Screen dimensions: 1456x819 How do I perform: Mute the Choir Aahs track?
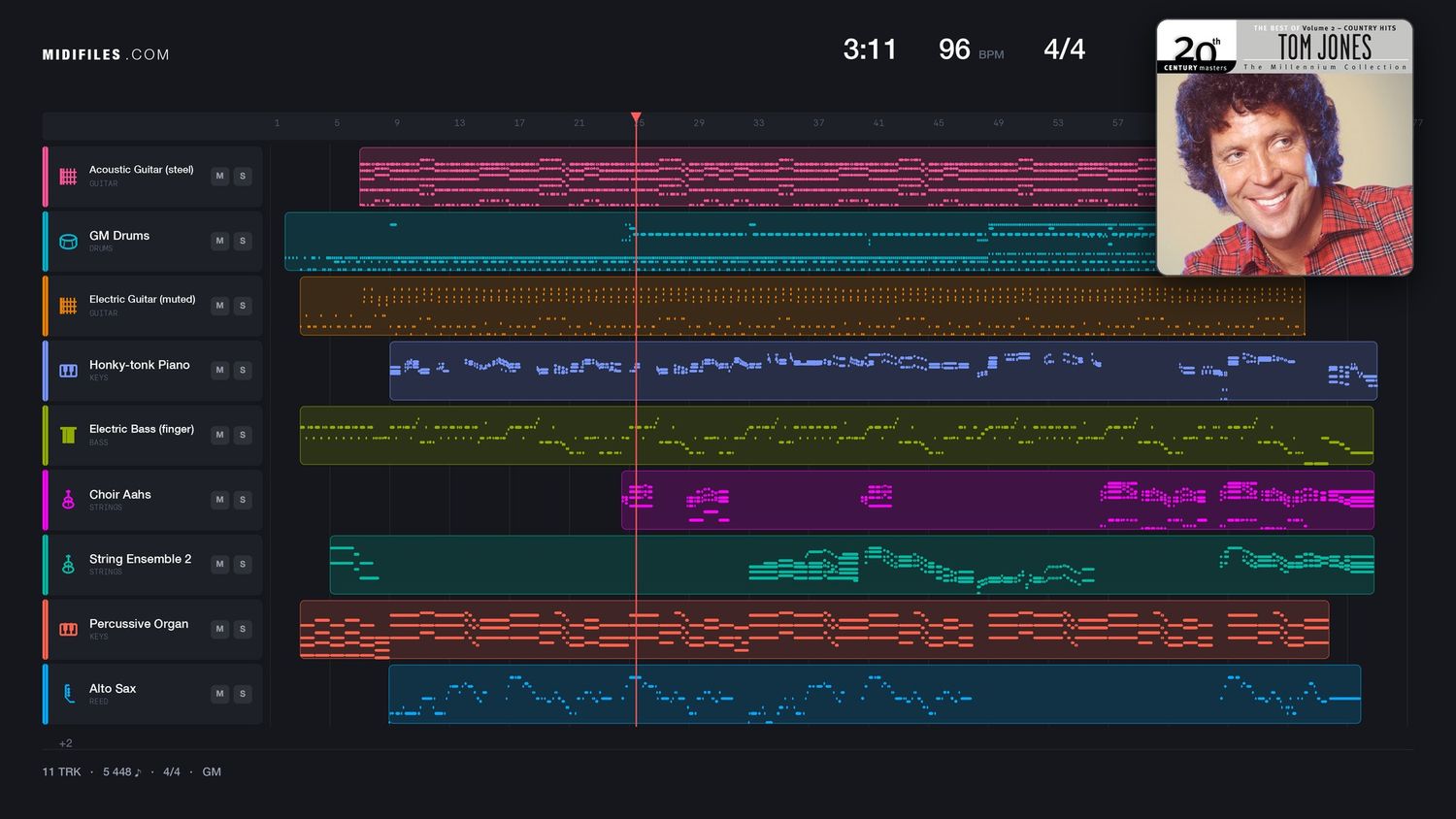[220, 500]
